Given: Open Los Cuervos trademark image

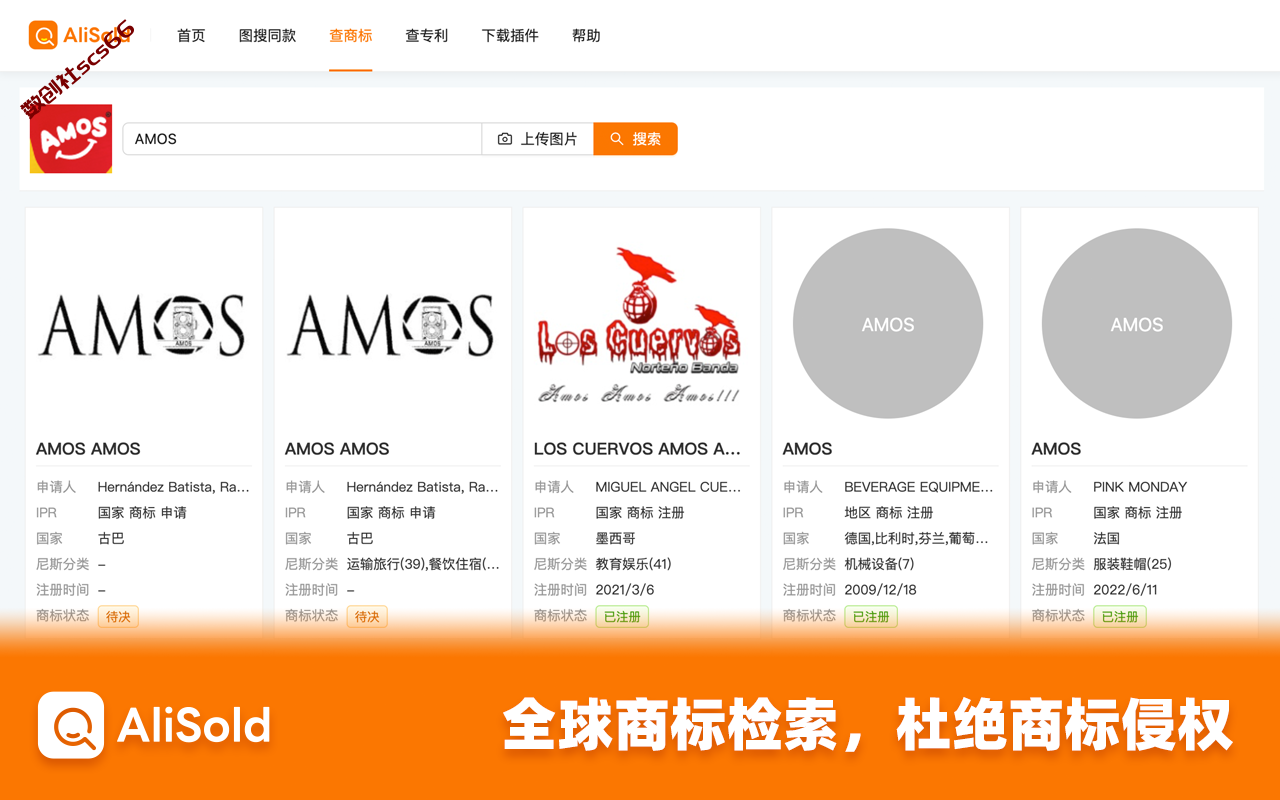Looking at the screenshot, I should point(640,325).
